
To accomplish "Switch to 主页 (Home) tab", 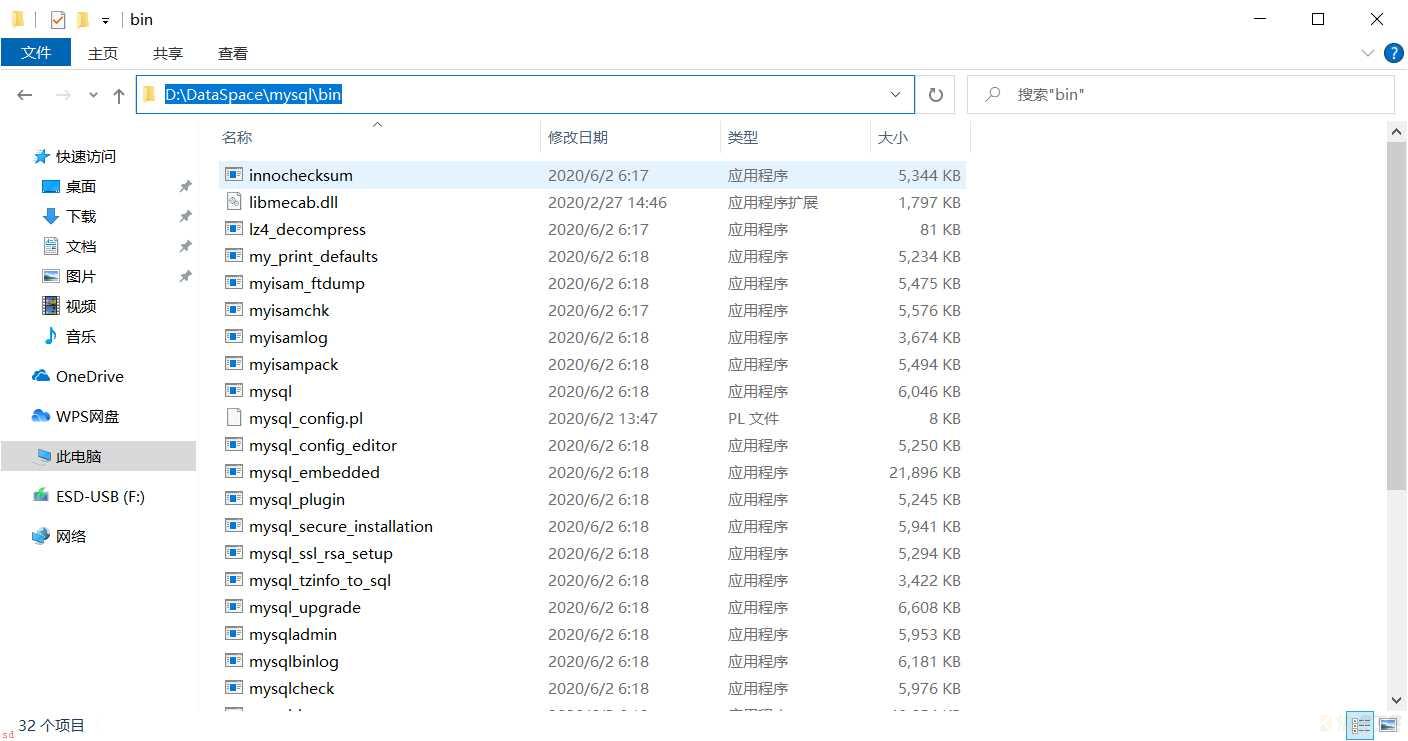I will tap(103, 53).
